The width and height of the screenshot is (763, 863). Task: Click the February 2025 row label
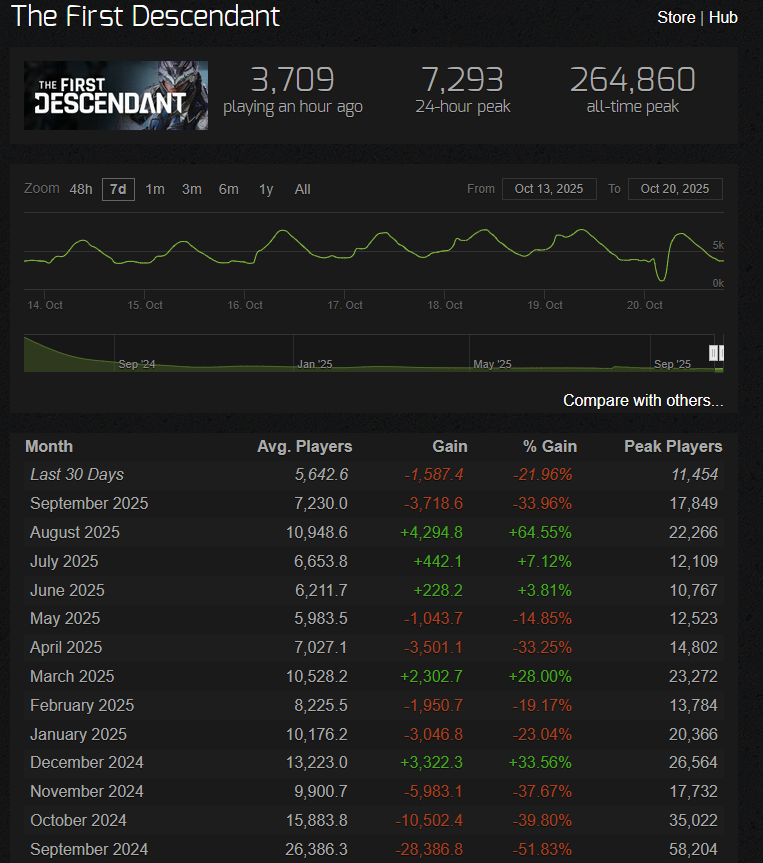click(x=82, y=705)
